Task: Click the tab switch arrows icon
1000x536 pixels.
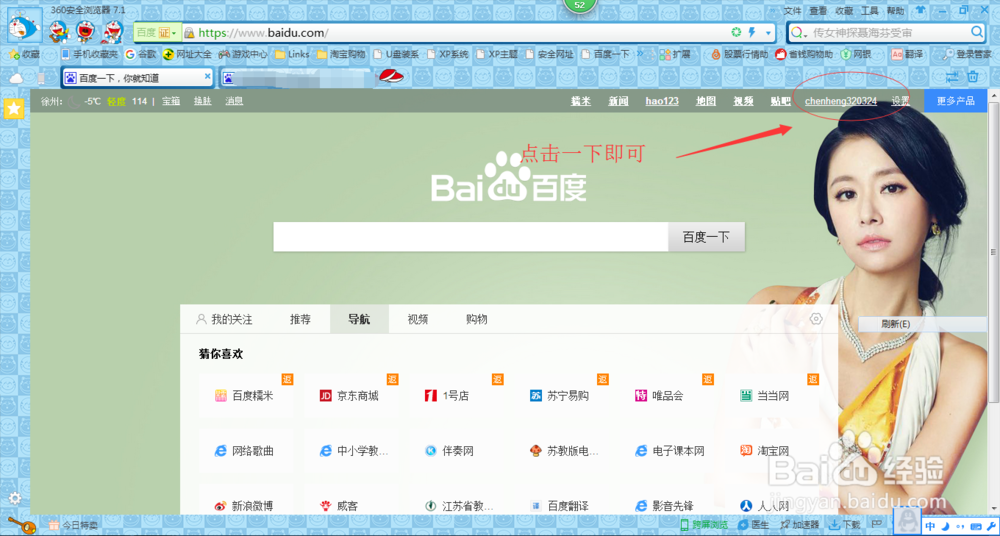Action: [952, 77]
